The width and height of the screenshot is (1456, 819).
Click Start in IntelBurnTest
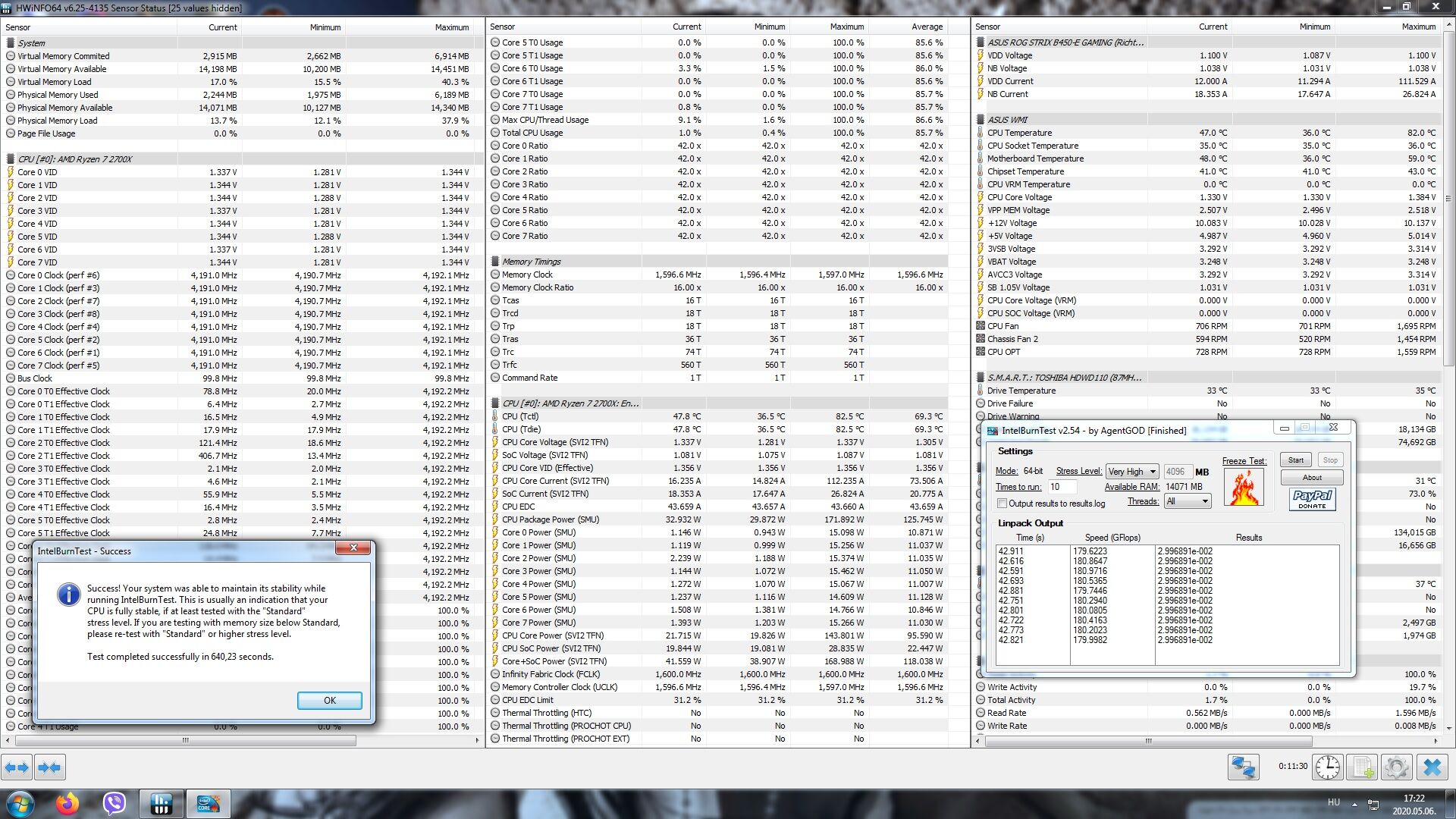click(1296, 460)
